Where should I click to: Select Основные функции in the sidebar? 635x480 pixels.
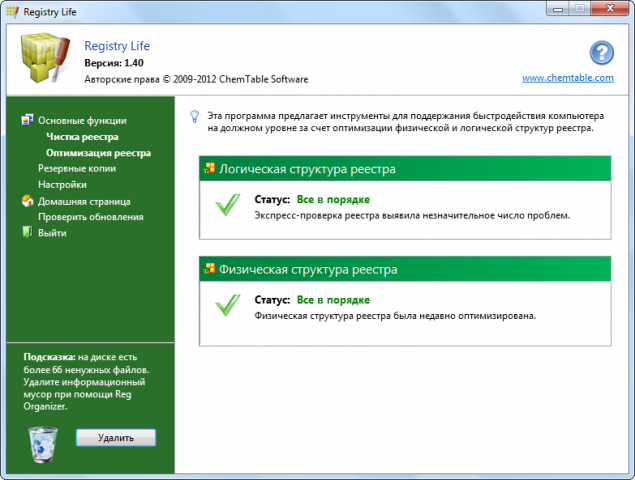[82, 120]
